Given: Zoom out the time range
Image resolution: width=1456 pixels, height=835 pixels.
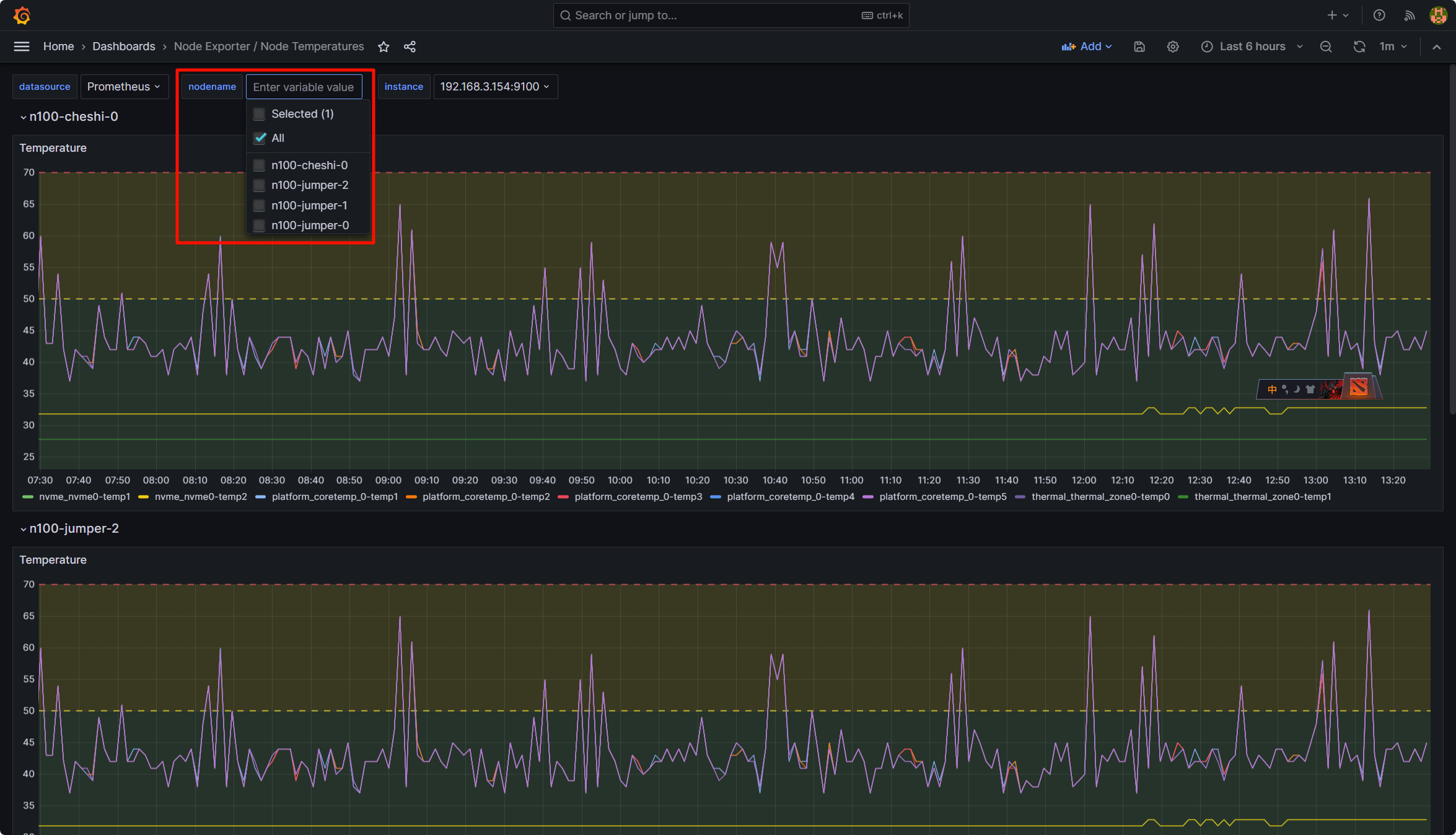Looking at the screenshot, I should tap(1325, 46).
